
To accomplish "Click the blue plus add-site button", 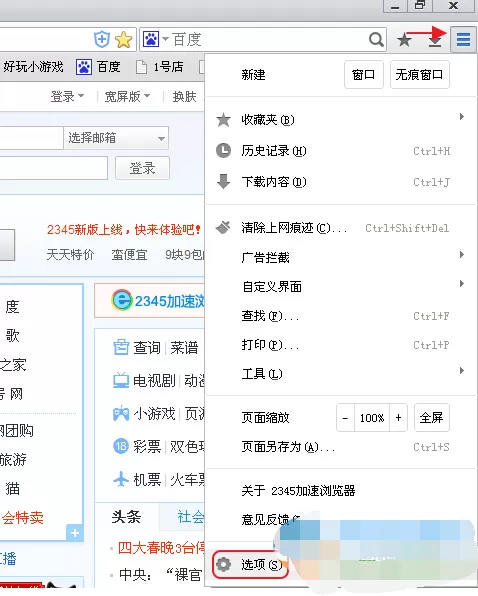I will coord(75,533).
